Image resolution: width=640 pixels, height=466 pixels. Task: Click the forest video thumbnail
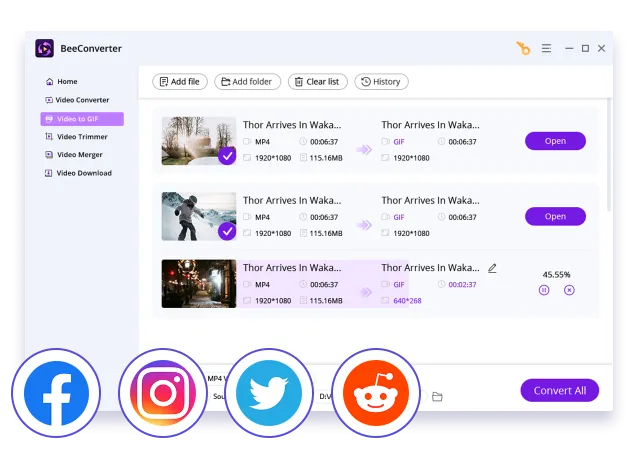pos(199,141)
